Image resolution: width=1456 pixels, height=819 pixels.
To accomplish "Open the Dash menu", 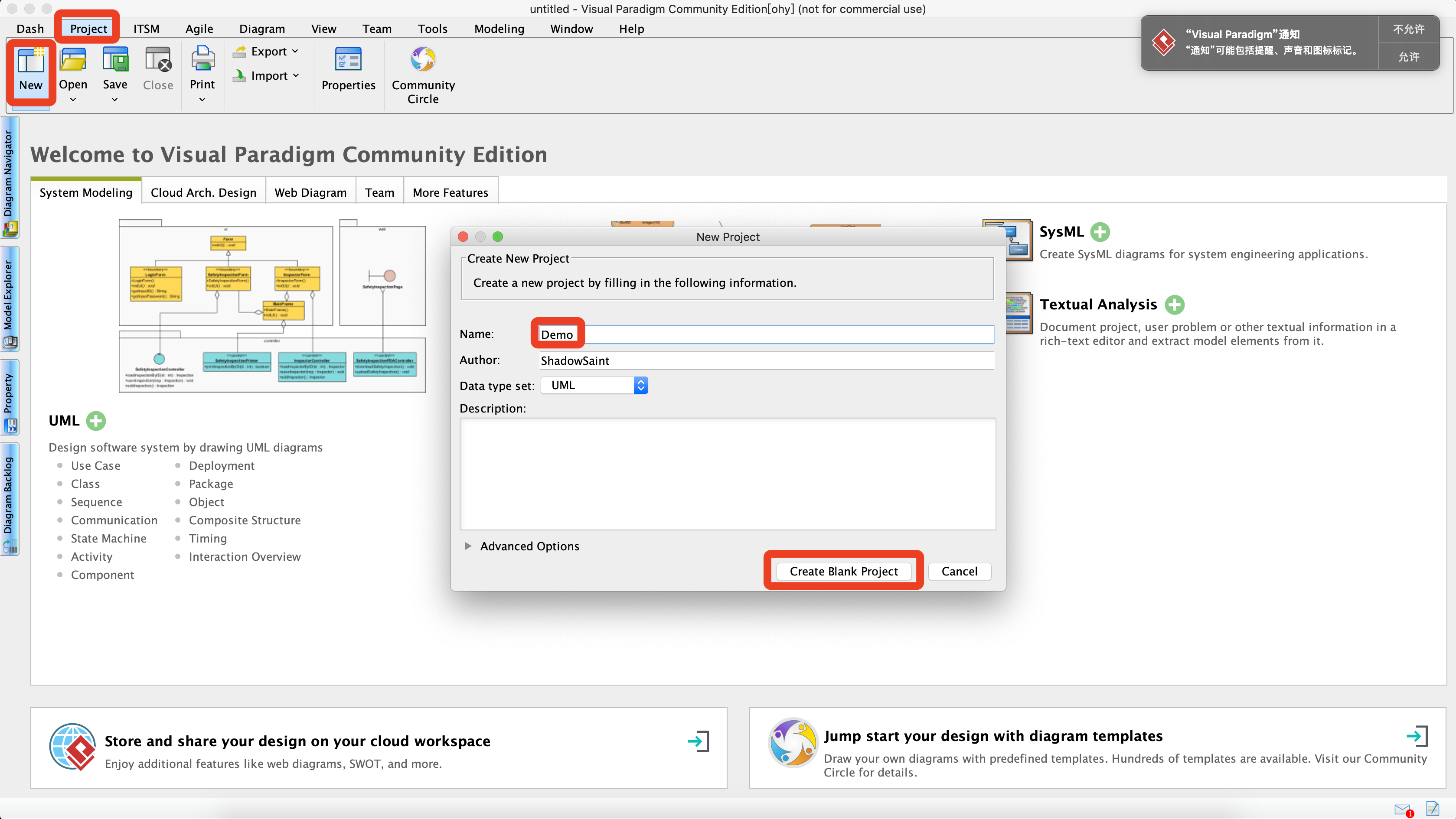I will point(30,29).
